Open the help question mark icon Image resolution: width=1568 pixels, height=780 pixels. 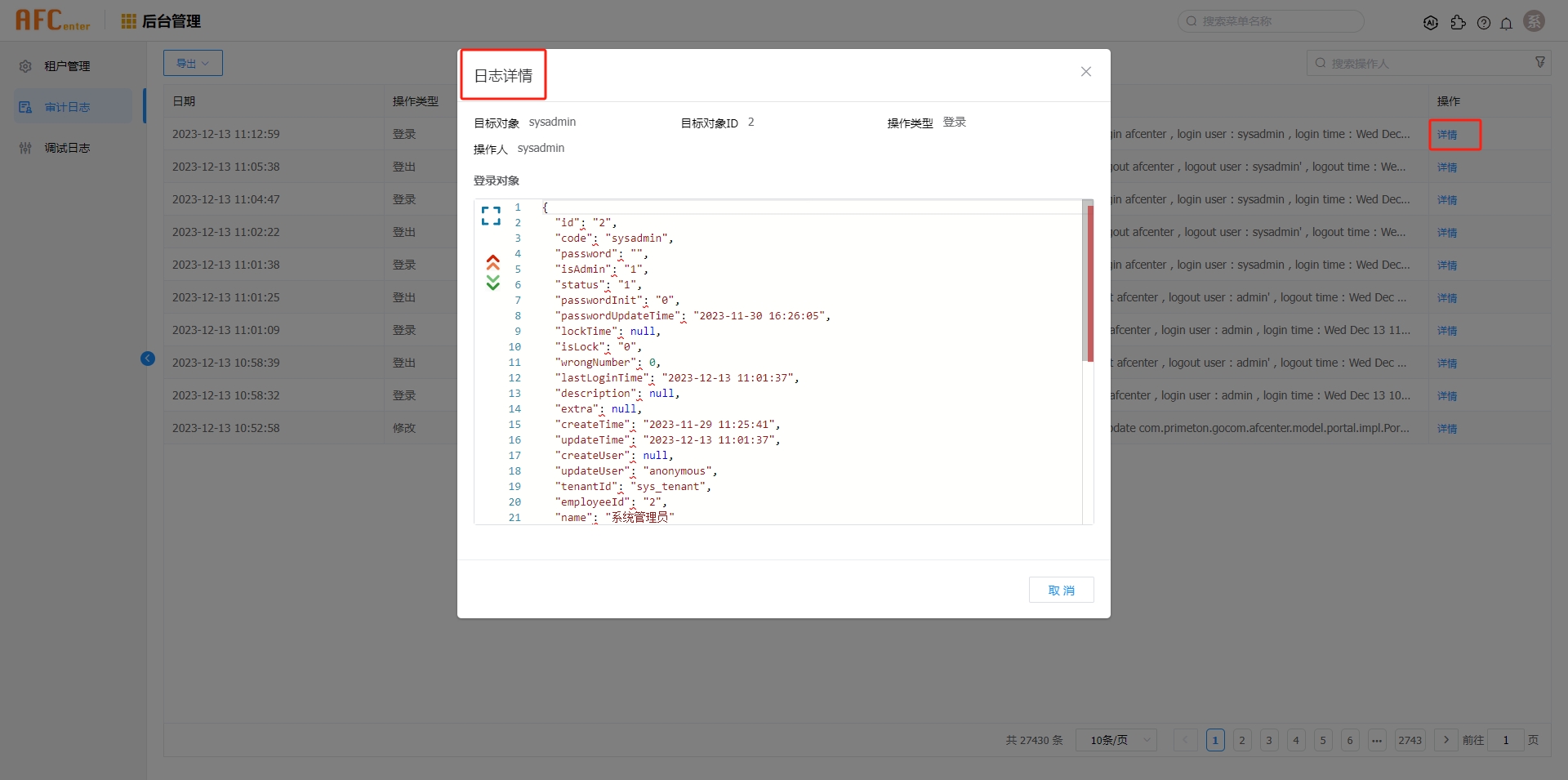tap(1483, 23)
